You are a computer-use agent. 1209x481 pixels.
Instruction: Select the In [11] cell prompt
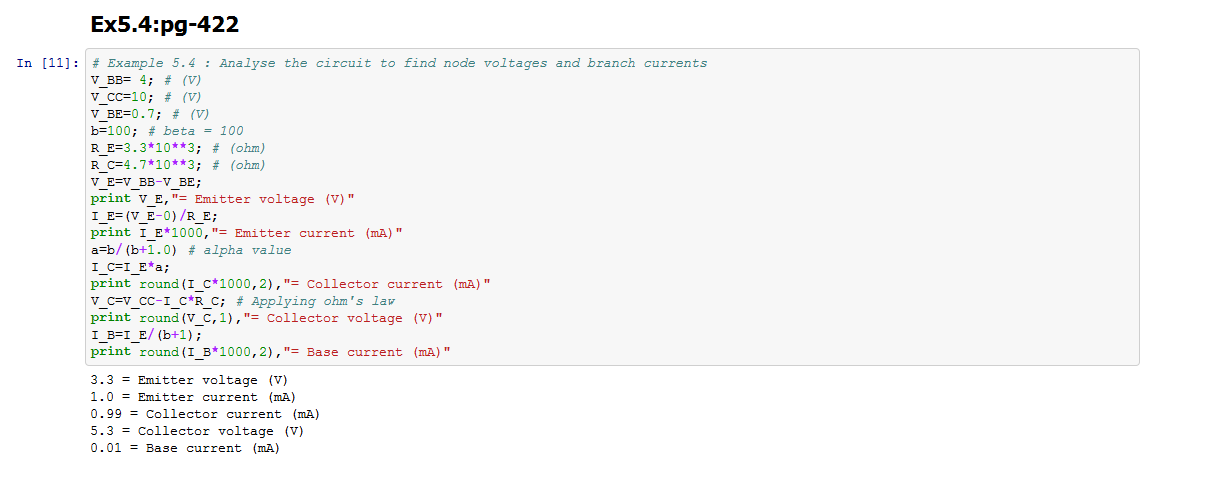(47, 64)
